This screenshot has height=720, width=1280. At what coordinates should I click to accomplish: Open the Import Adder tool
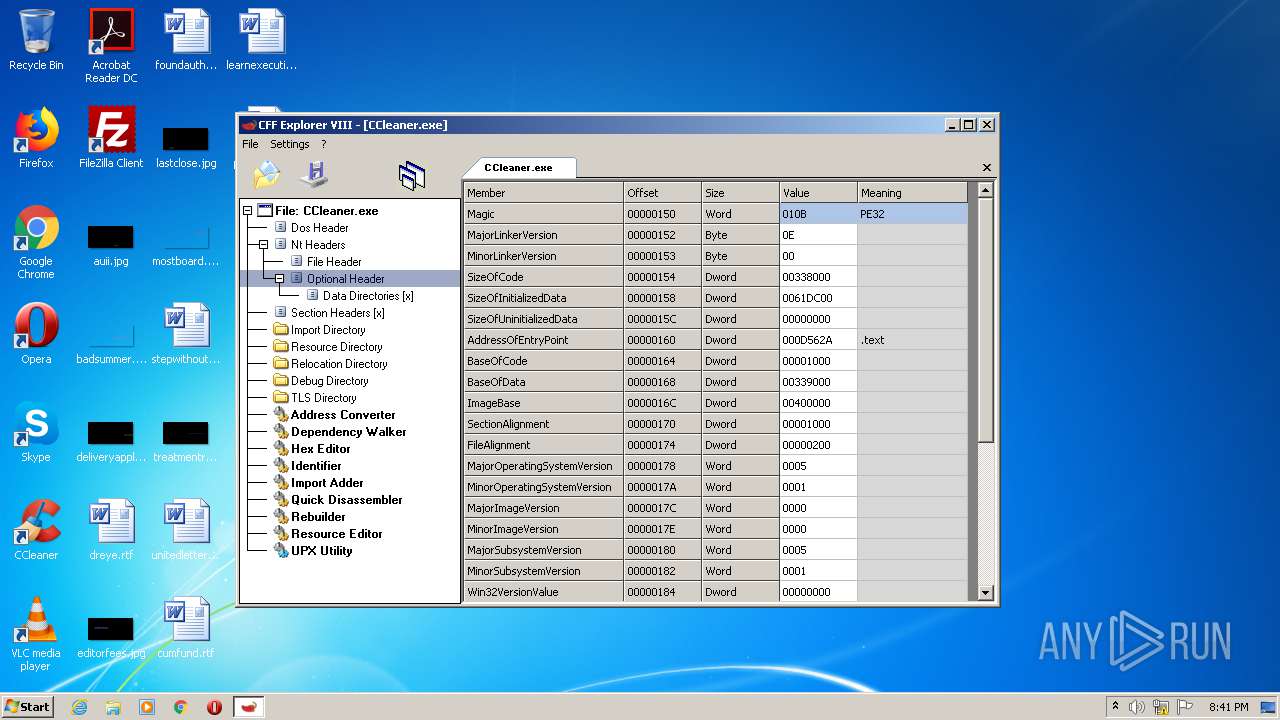327,483
